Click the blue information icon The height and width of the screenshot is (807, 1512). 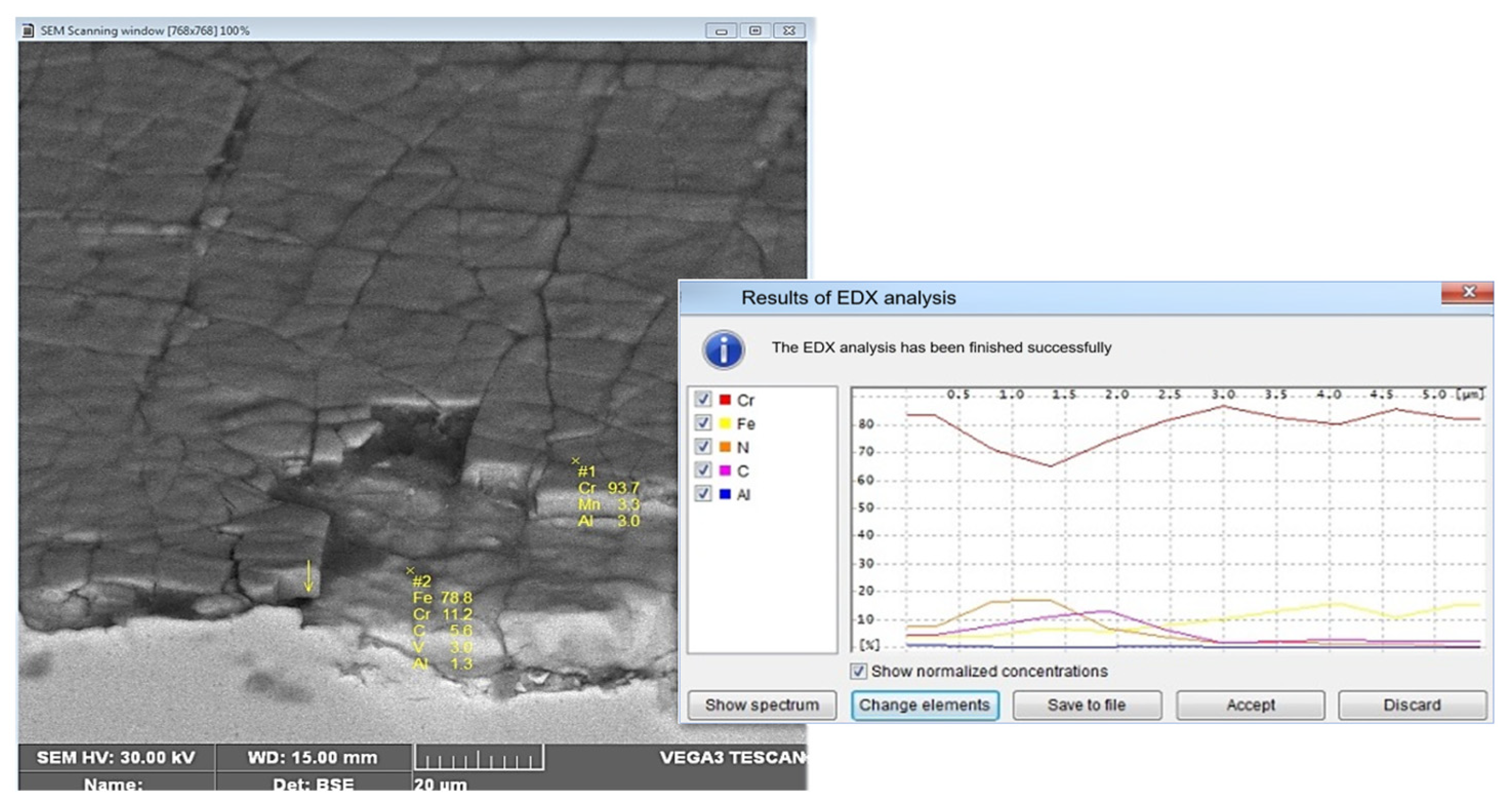pyautogui.click(x=723, y=349)
